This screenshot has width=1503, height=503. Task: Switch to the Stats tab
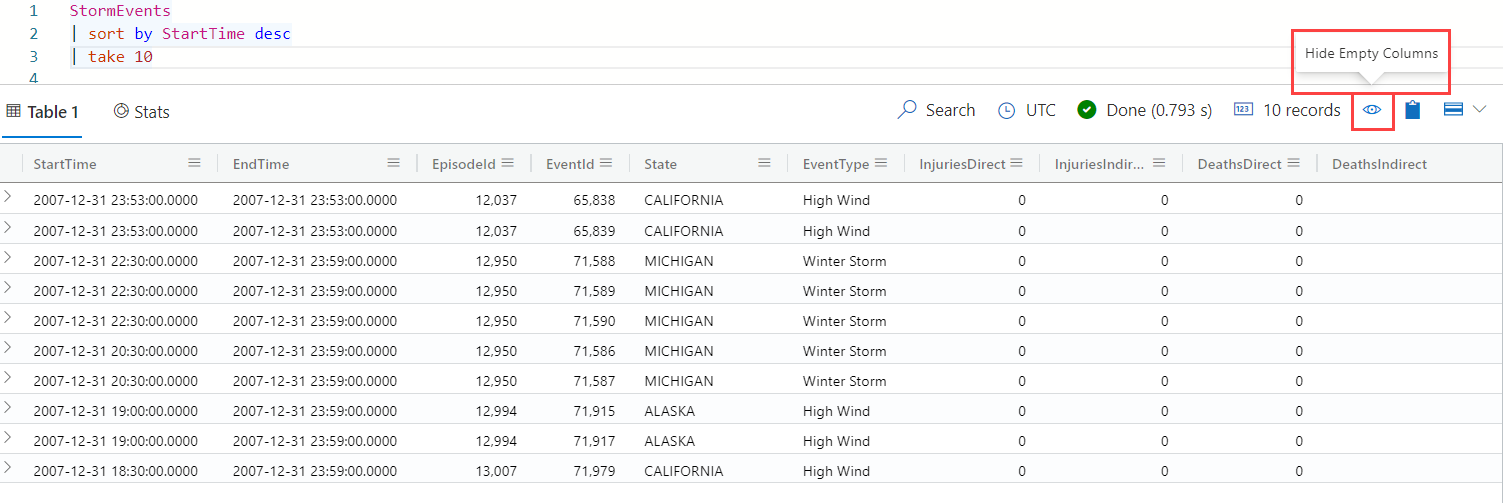click(141, 111)
